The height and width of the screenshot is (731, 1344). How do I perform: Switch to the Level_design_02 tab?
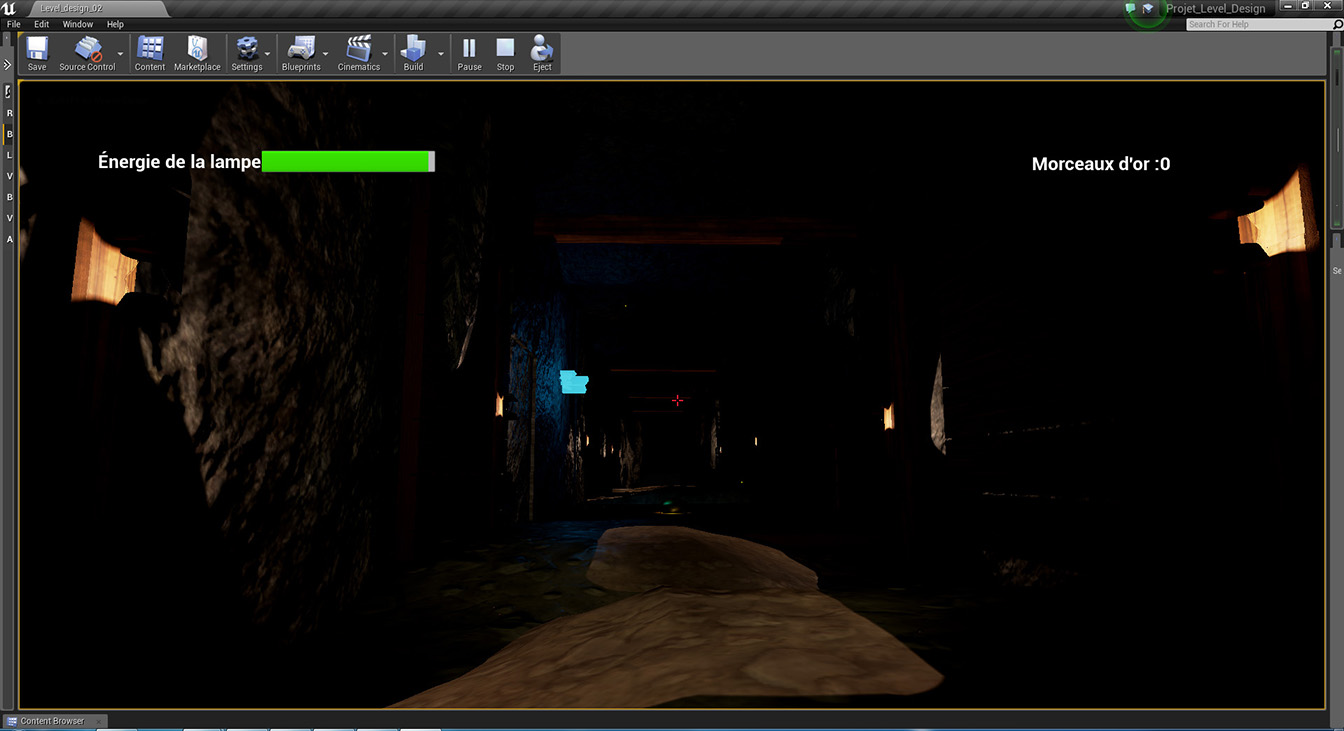70,8
